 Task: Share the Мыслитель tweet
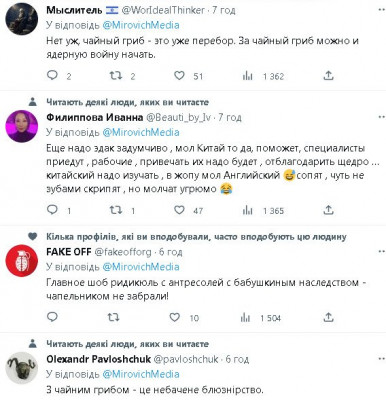pyautogui.click(x=328, y=76)
